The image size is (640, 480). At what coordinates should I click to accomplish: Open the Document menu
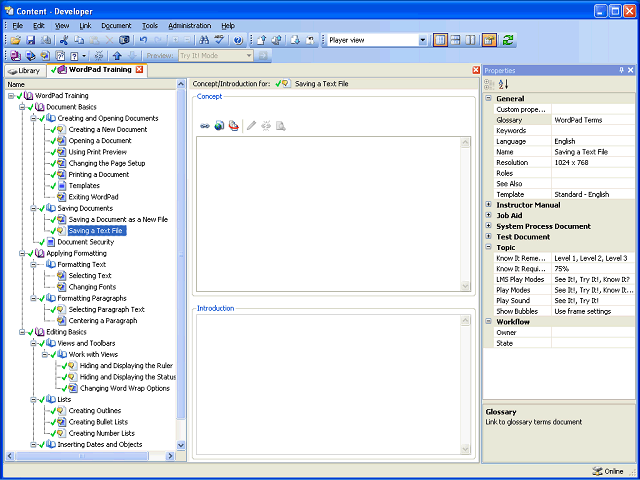click(116, 26)
